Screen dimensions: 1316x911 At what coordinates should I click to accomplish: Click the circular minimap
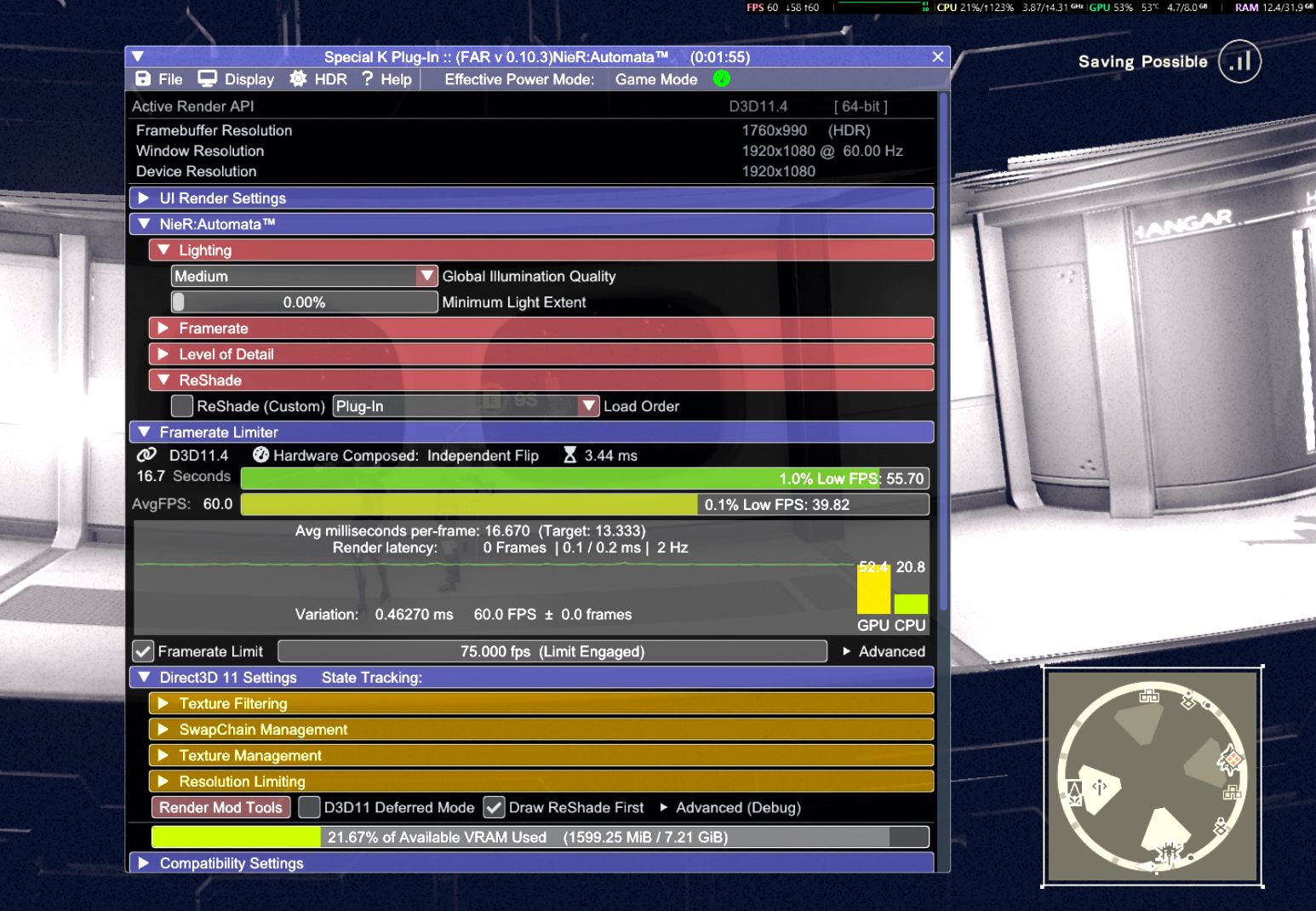pos(1152,776)
